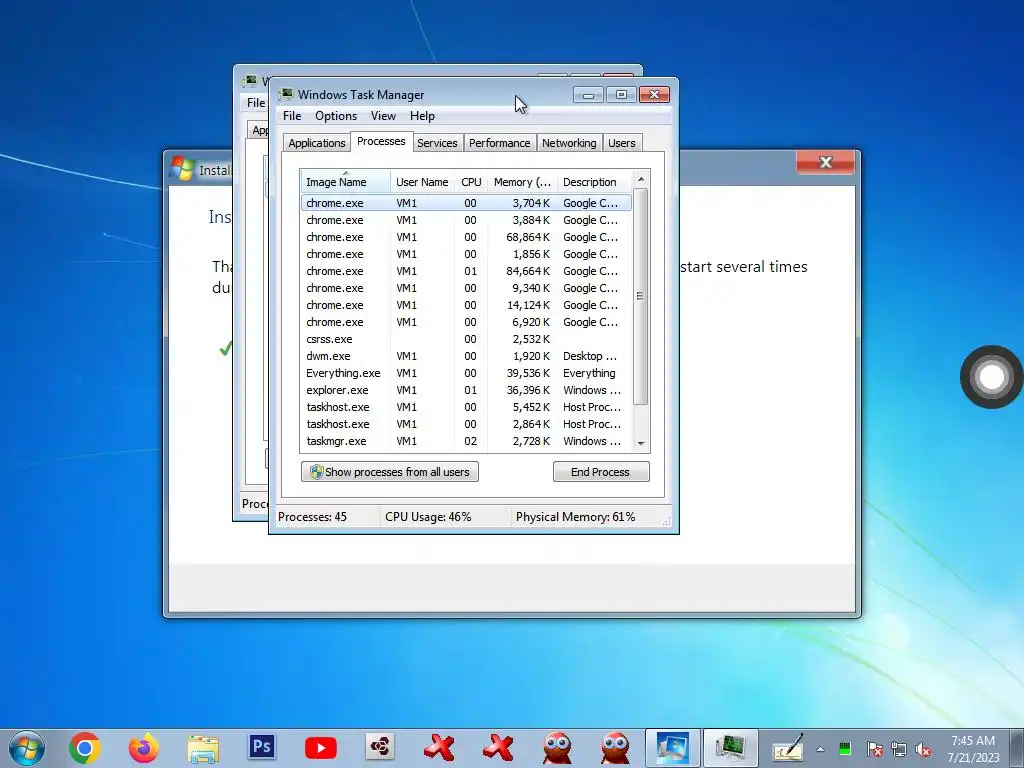Image resolution: width=1024 pixels, height=768 pixels.
Task: Launch Google Chrome from the taskbar
Action: click(85, 748)
